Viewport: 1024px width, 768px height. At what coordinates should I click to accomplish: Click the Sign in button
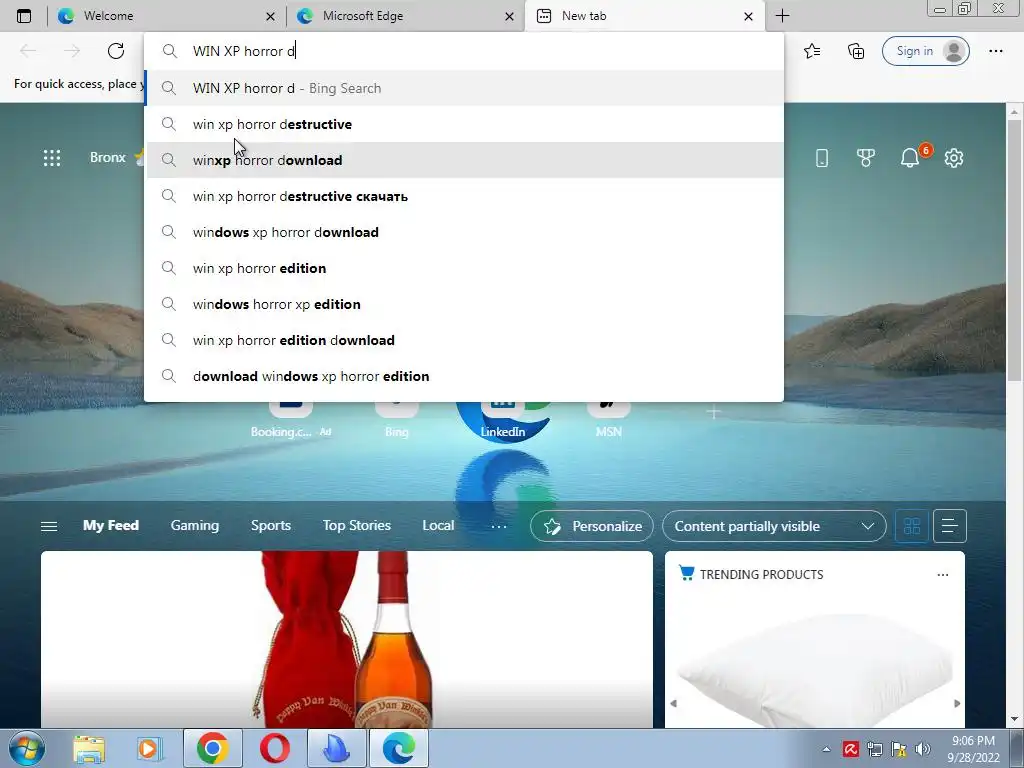click(x=925, y=51)
